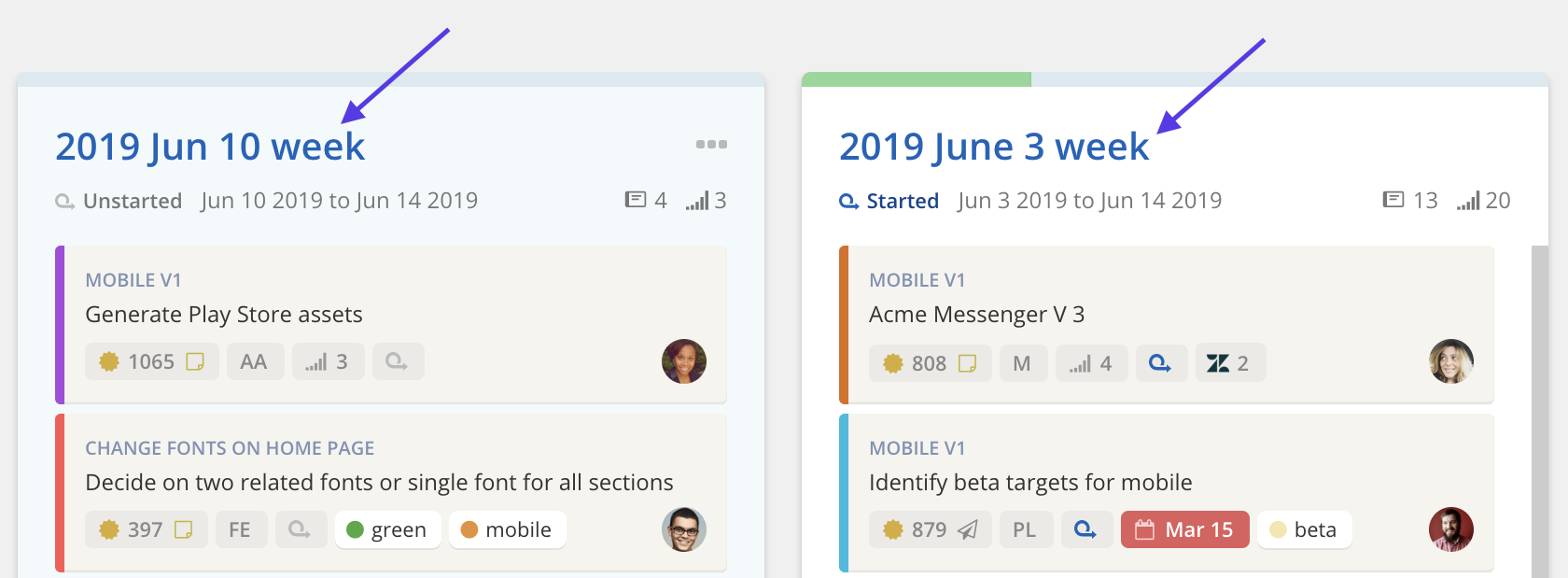Image resolution: width=1568 pixels, height=578 pixels.
Task: Click the PL project badge
Action: [x=1026, y=529]
